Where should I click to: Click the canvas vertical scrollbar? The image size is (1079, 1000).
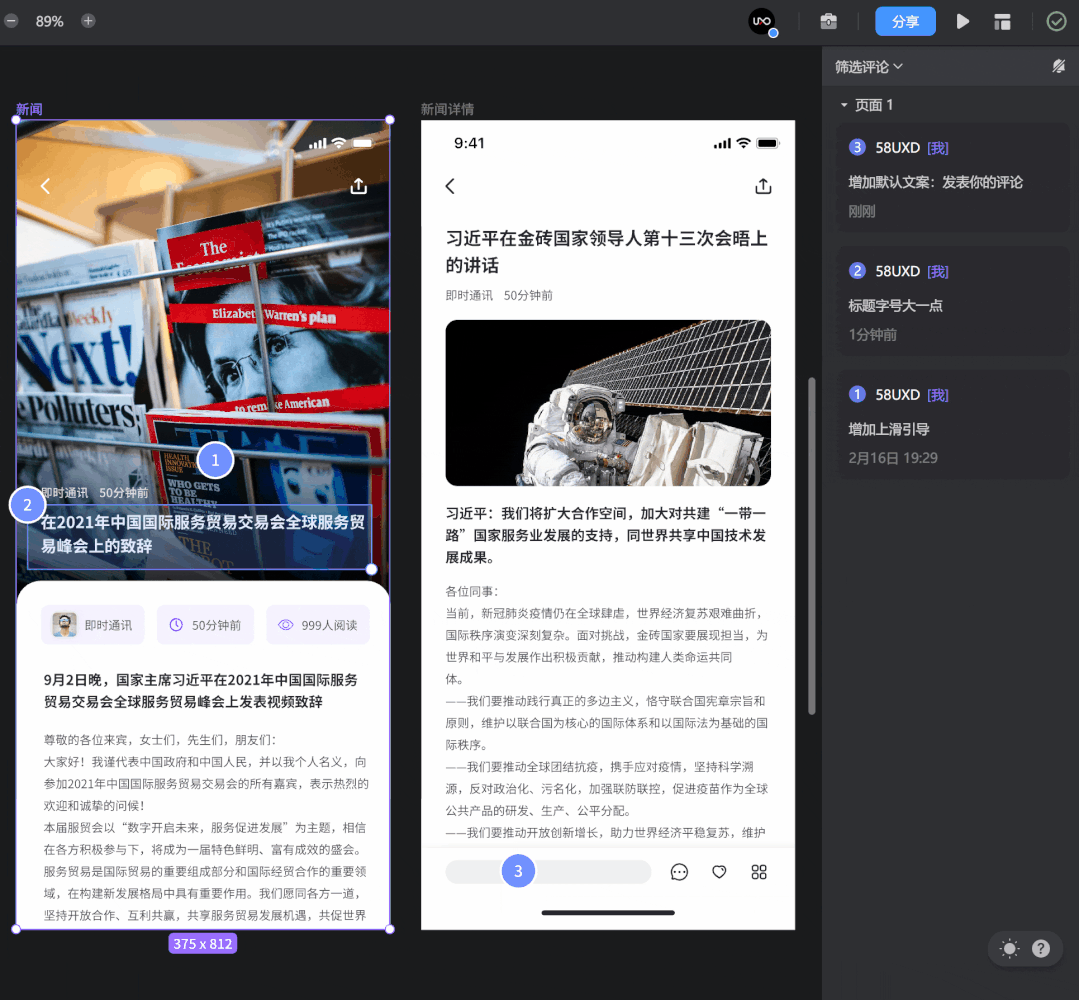pyautogui.click(x=812, y=546)
